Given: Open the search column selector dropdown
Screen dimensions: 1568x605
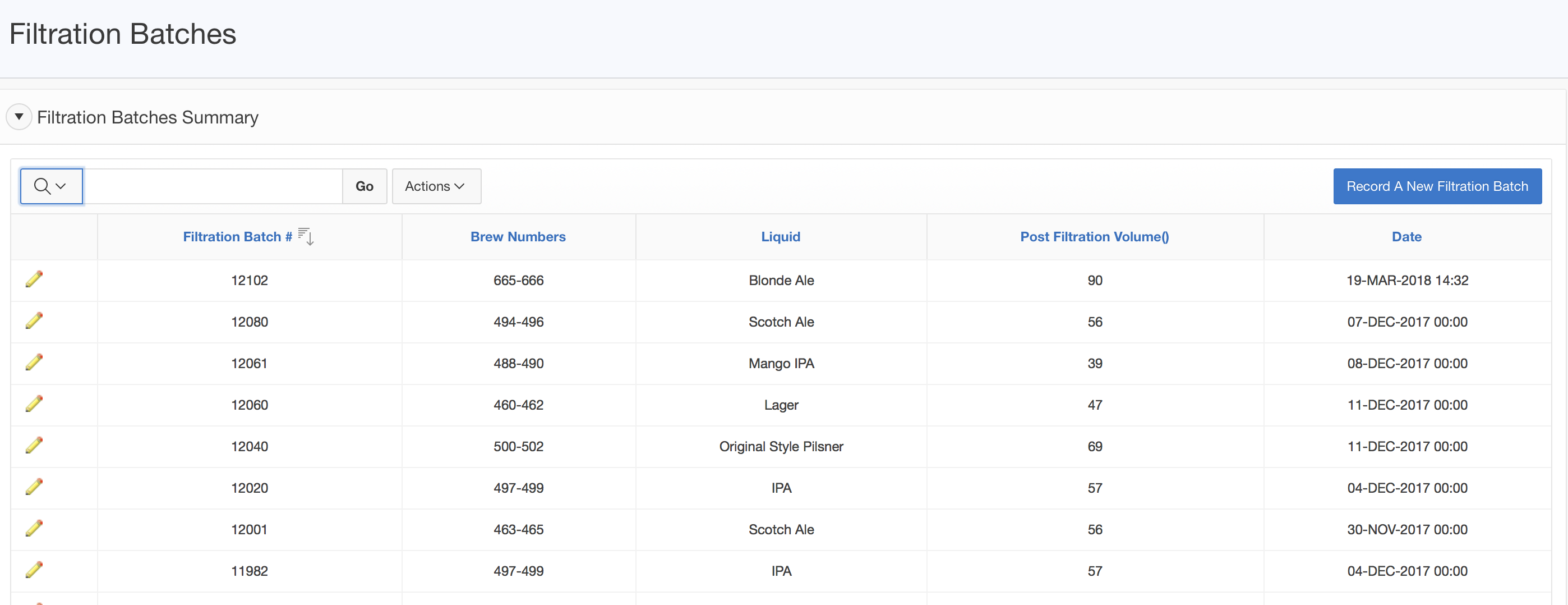Looking at the screenshot, I should (51, 186).
